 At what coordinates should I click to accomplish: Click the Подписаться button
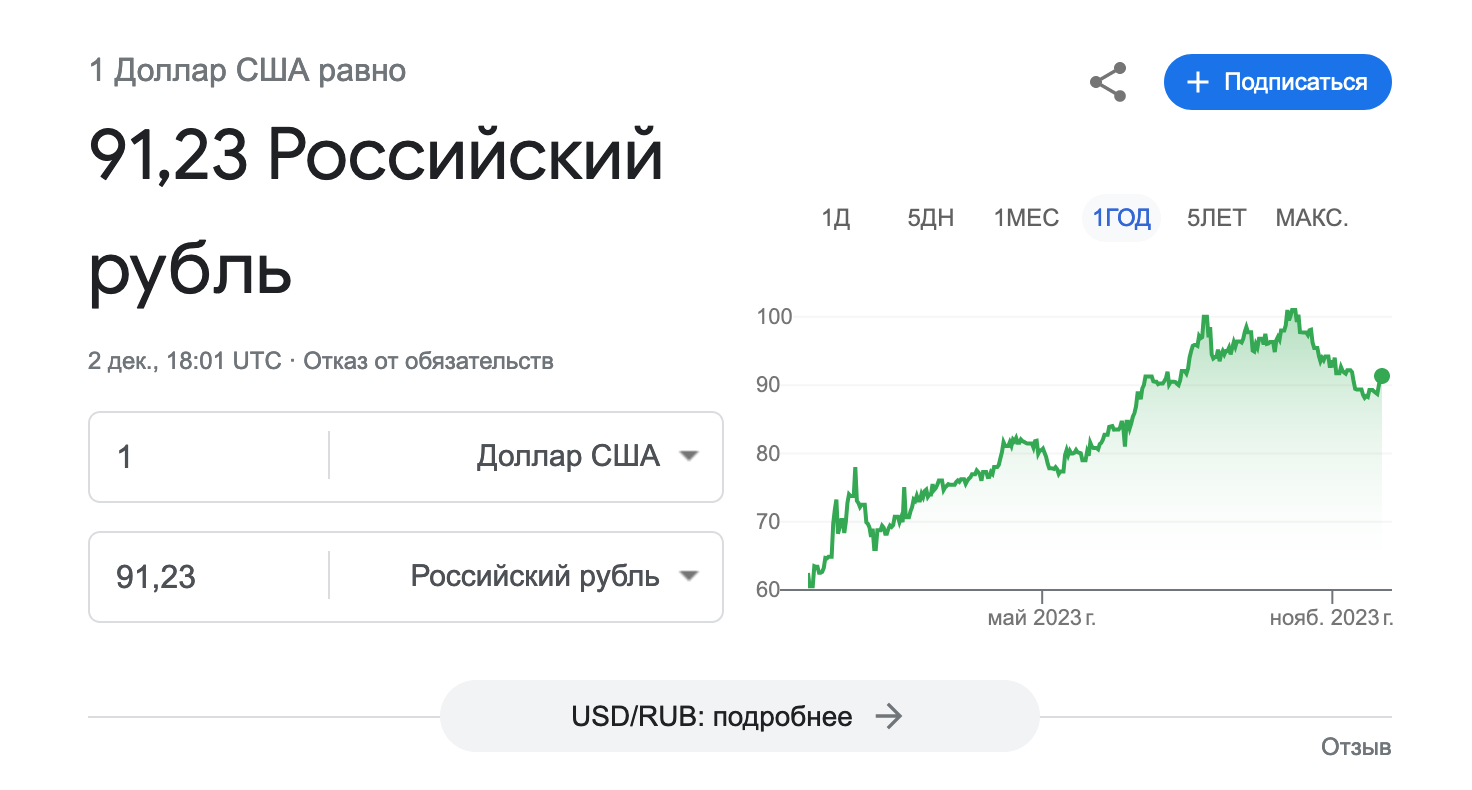1278,82
